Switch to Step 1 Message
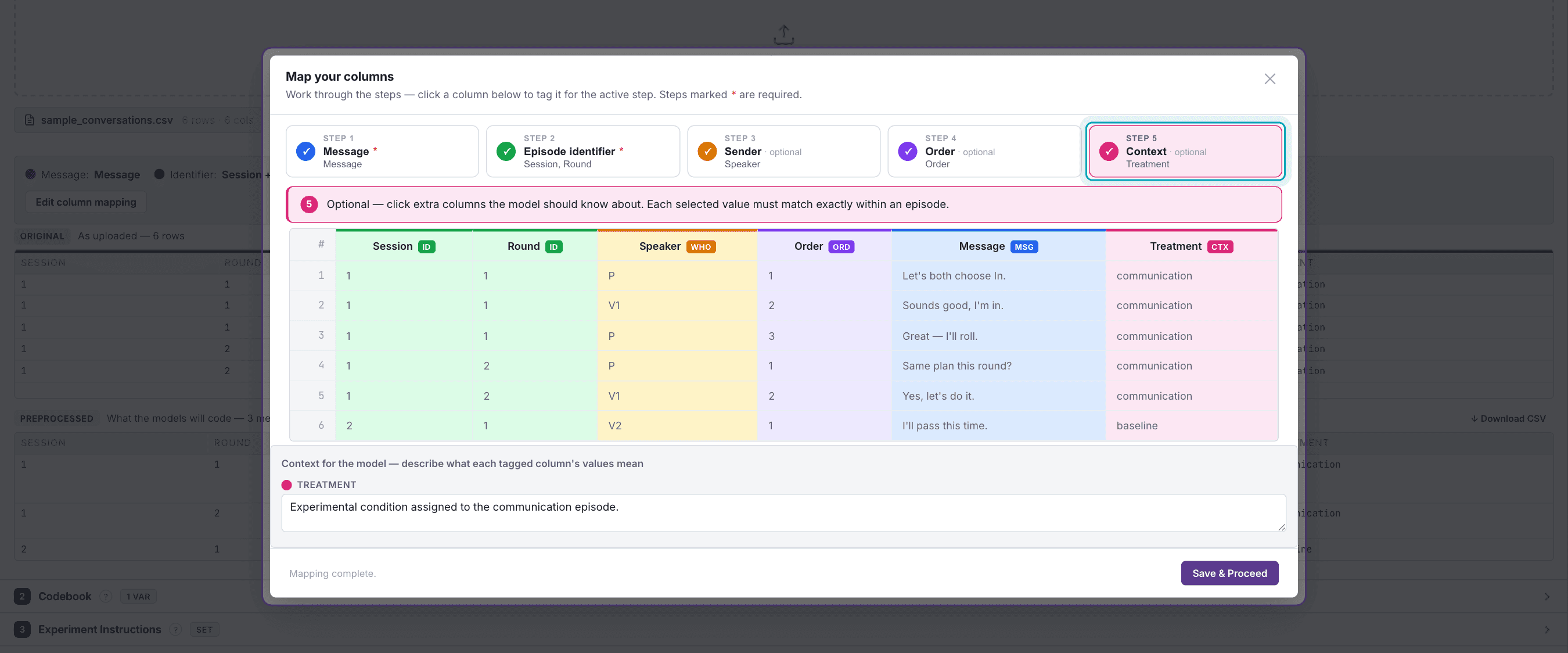Image resolution: width=1568 pixels, height=653 pixels. point(382,151)
